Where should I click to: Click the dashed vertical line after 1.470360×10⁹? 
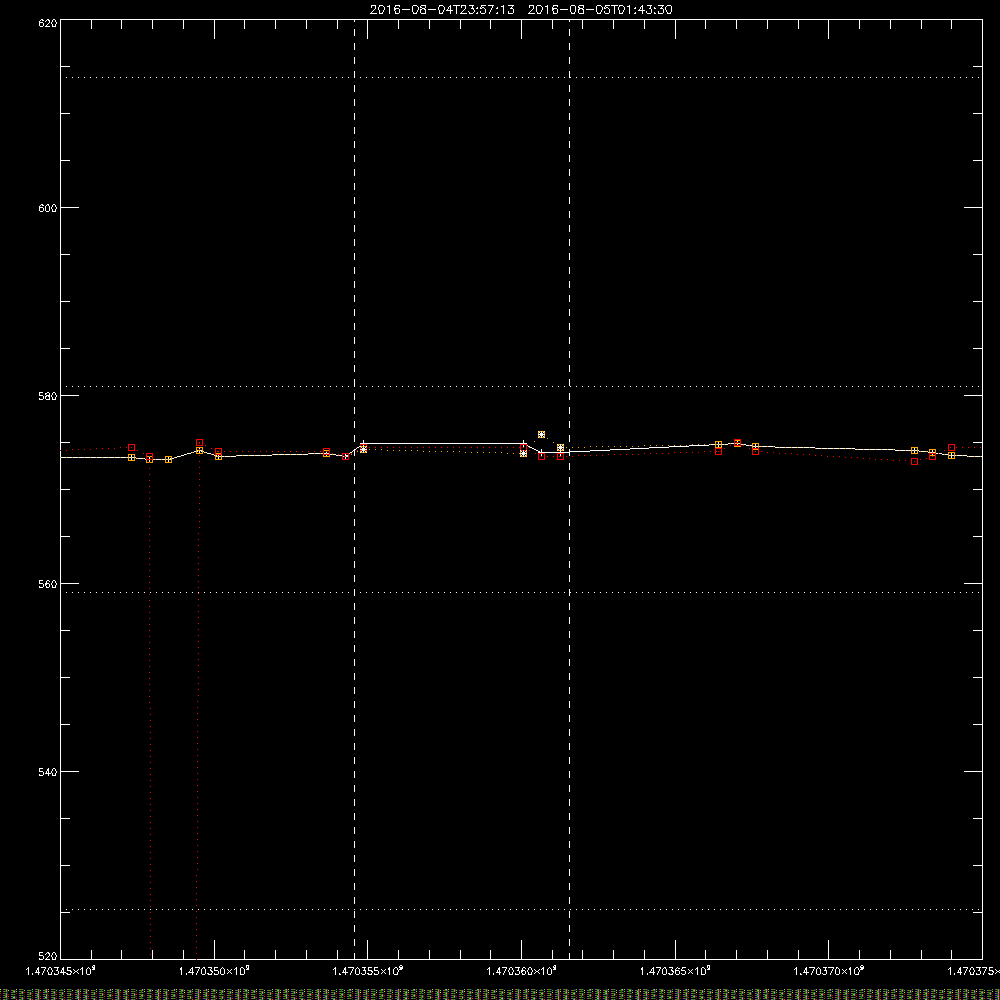tap(570, 489)
